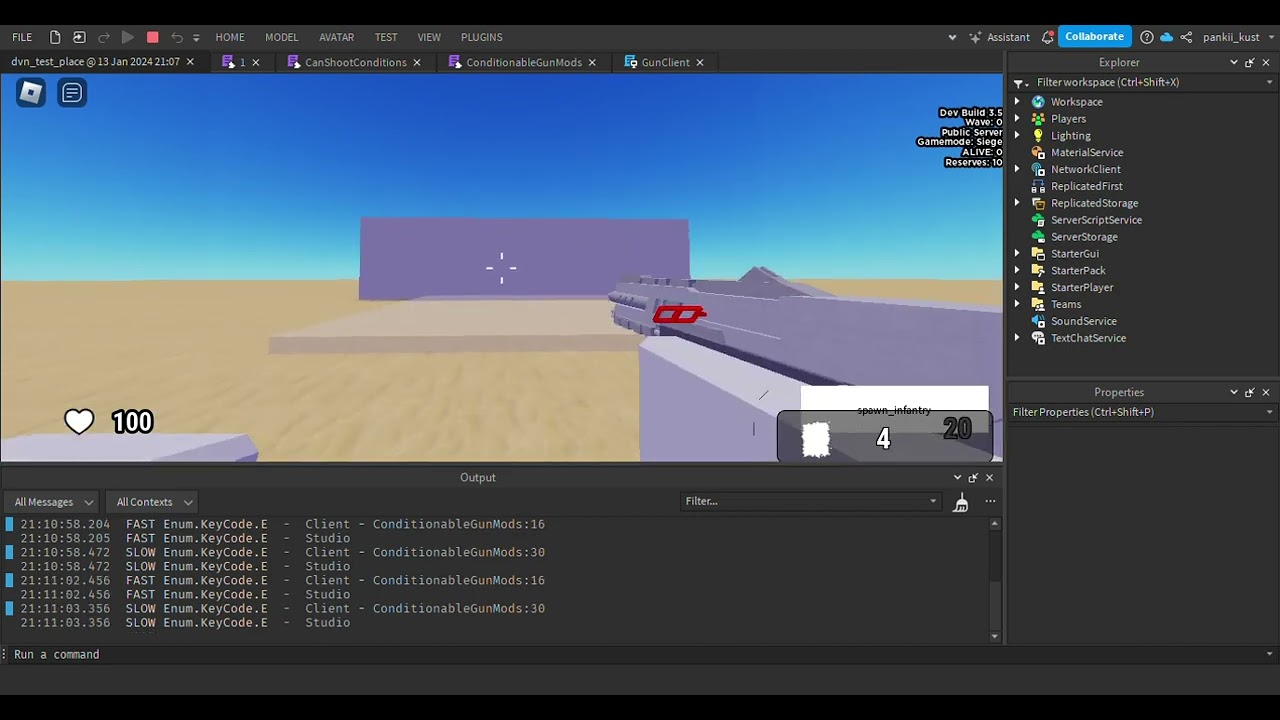
Task: Click the import/open place icon beside new file
Action: pyautogui.click(x=79, y=37)
